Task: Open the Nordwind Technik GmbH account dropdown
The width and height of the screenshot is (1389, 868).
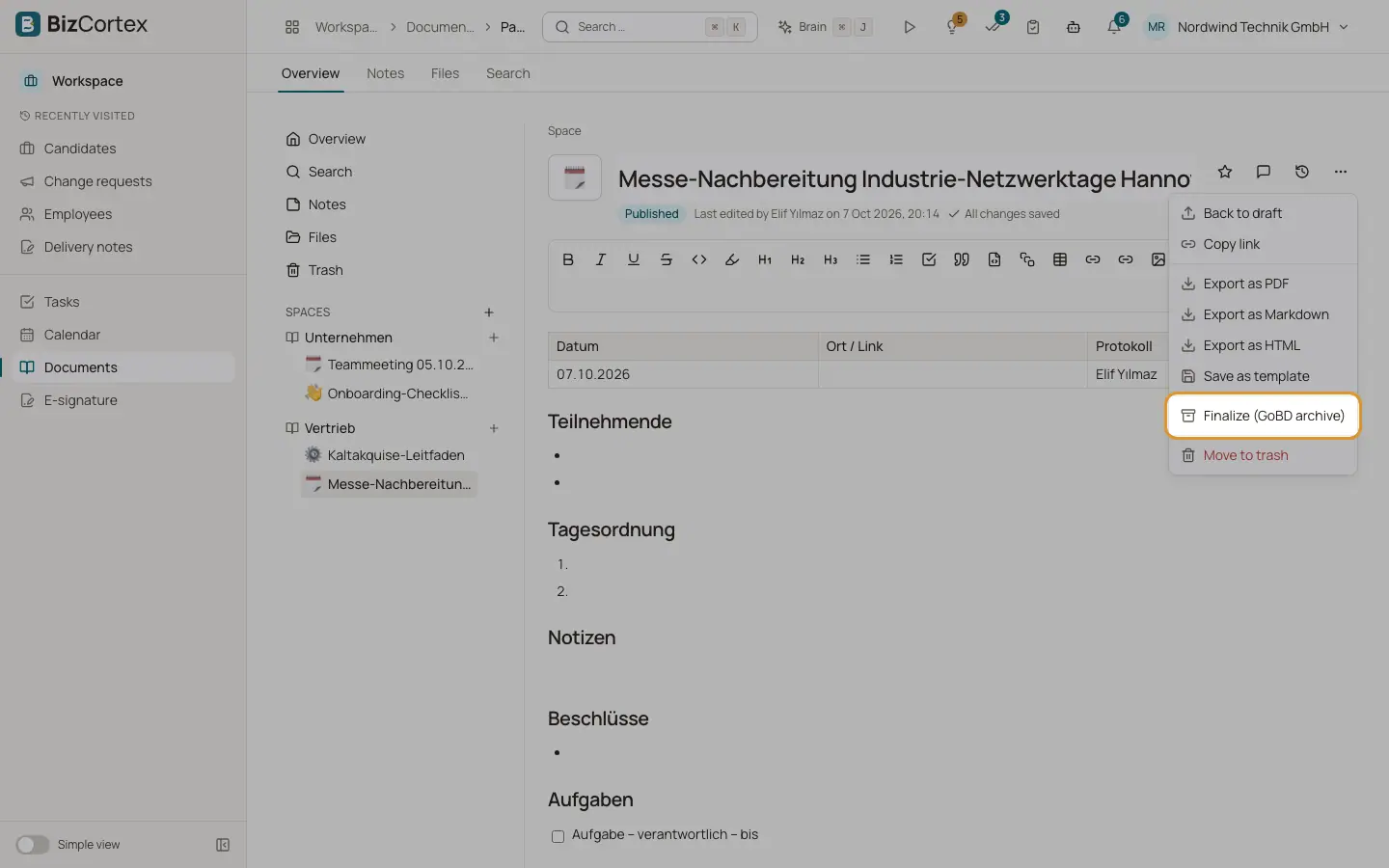Action: point(1246,27)
